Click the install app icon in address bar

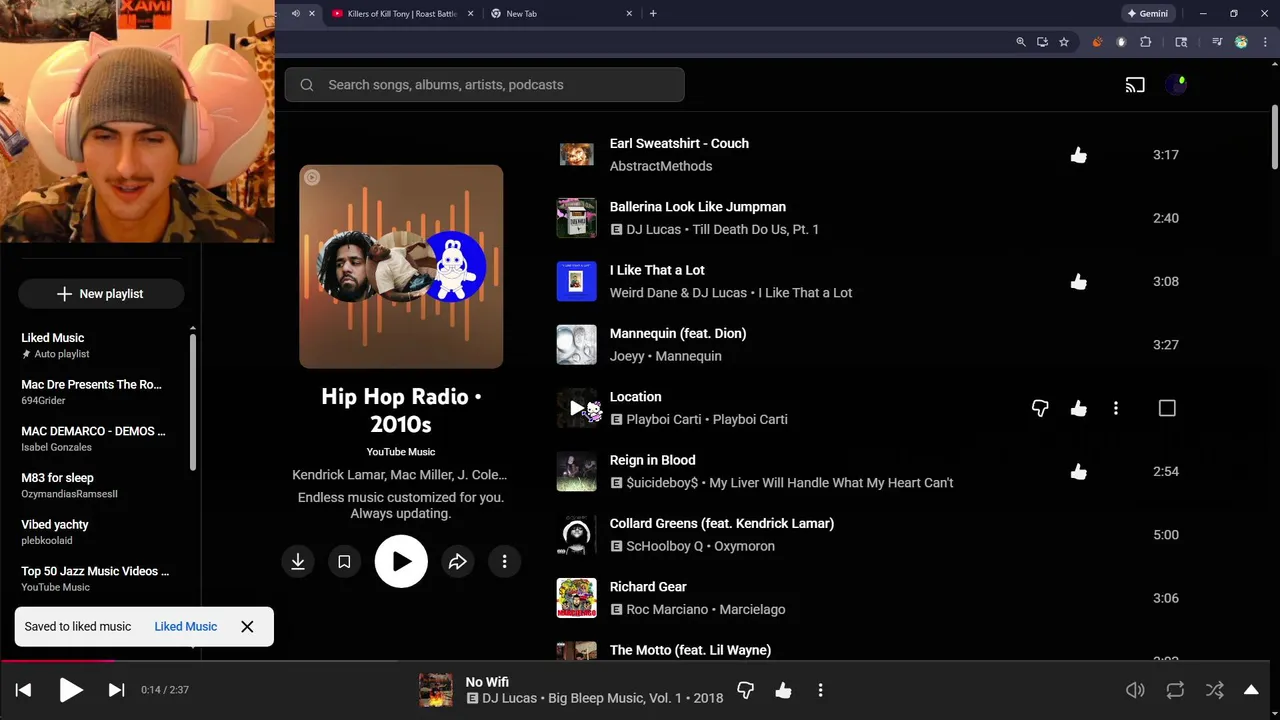point(1042,42)
